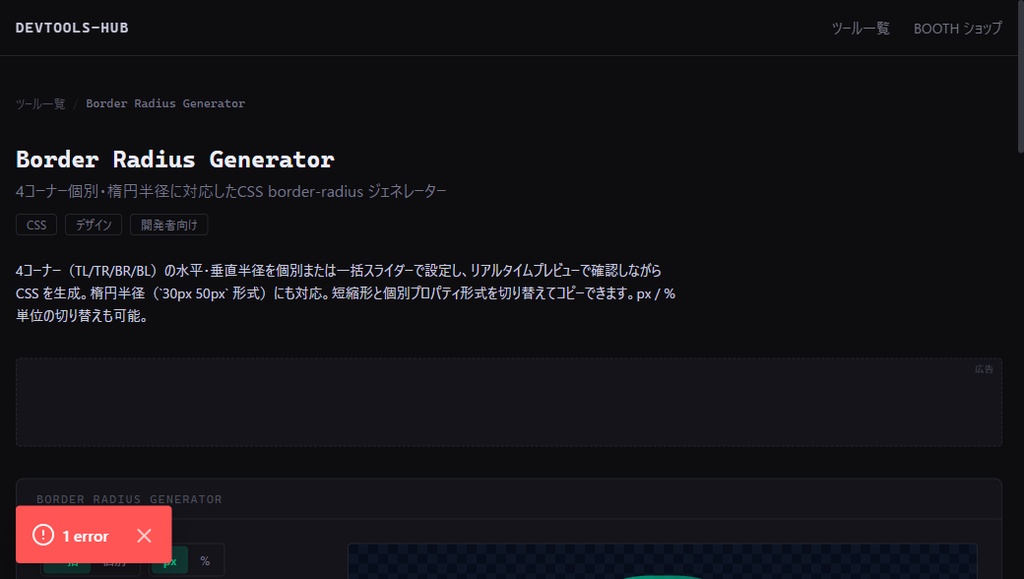The height and width of the screenshot is (579, 1024).
Task: Open the '1 error' notification details
Action: click(86, 537)
